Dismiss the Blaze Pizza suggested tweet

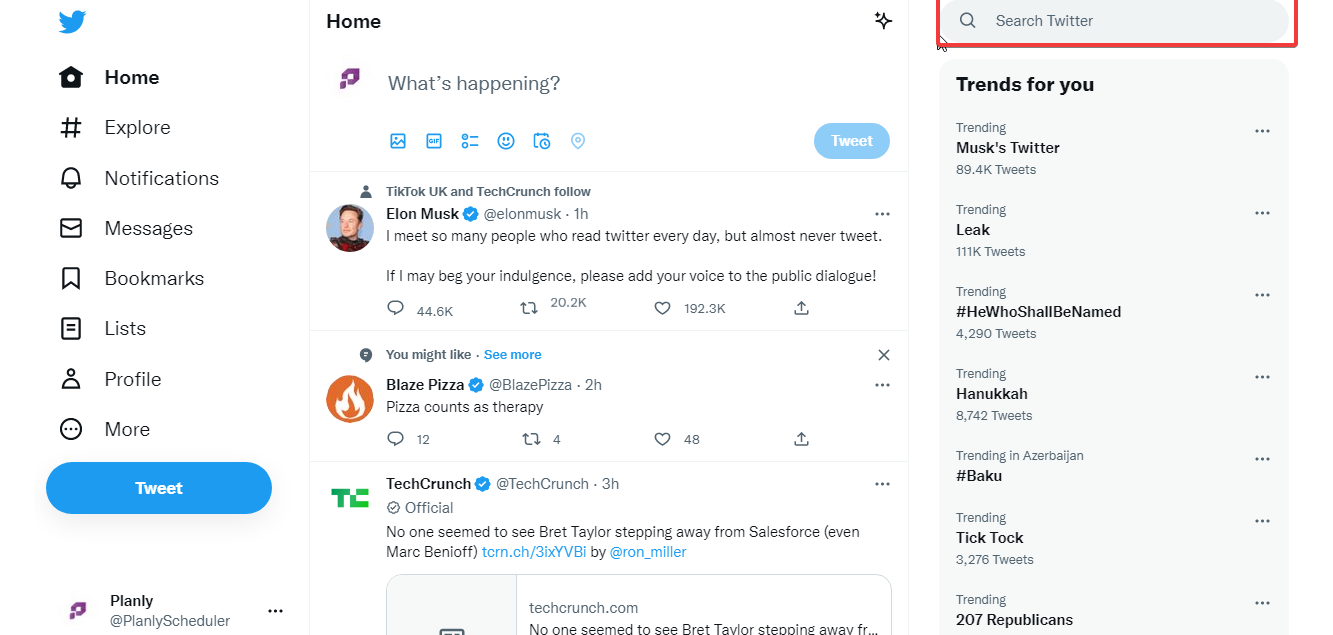click(x=883, y=355)
